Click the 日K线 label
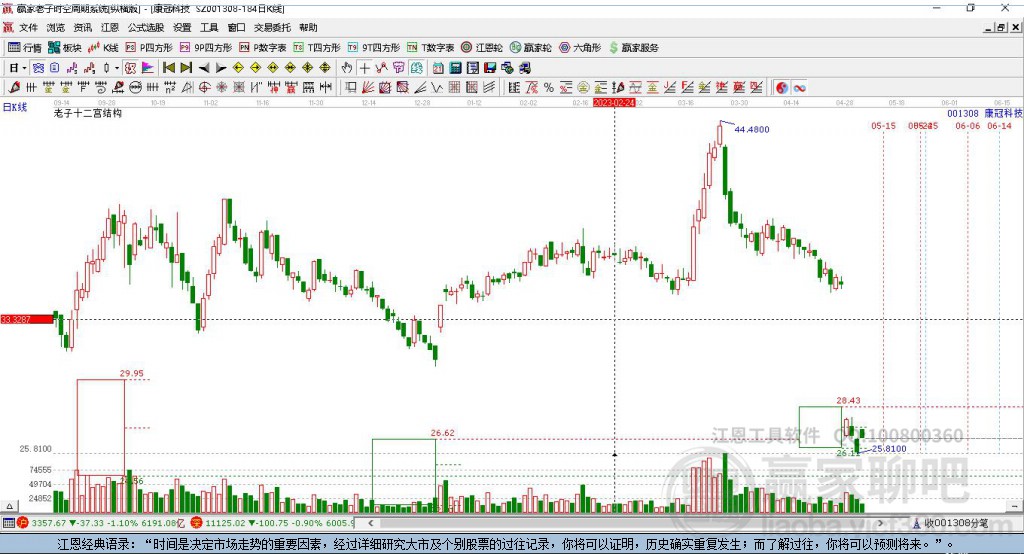Image resolution: width=1024 pixels, height=554 pixels. pyautogui.click(x=15, y=108)
